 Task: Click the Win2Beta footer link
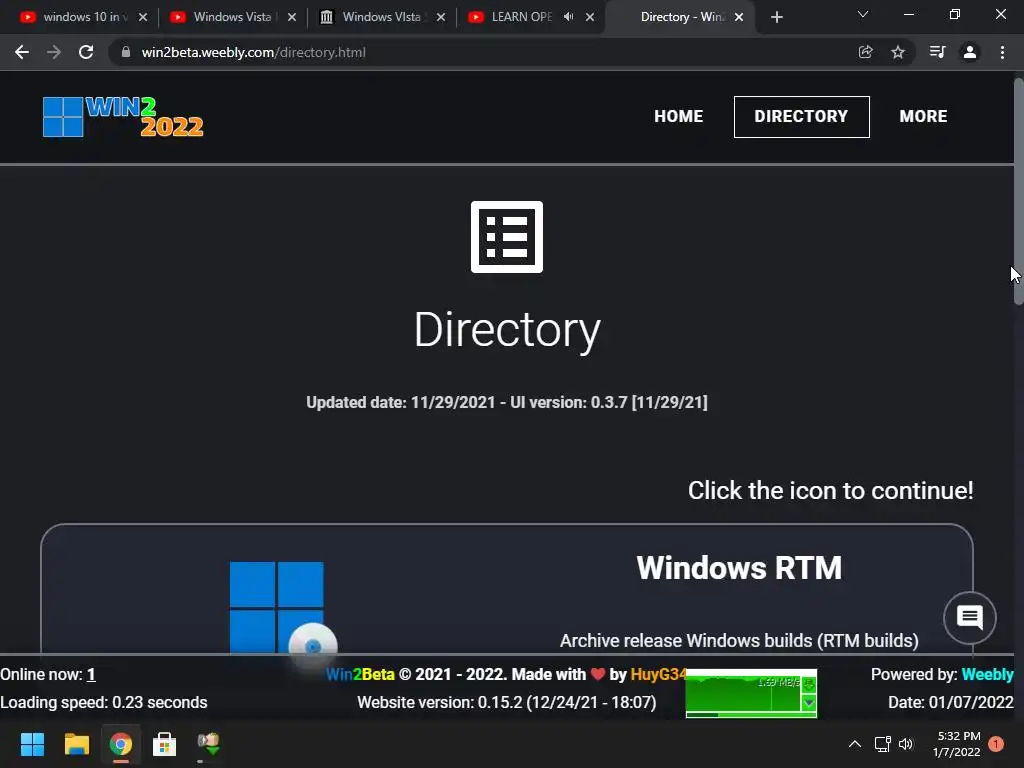pyautogui.click(x=360, y=675)
